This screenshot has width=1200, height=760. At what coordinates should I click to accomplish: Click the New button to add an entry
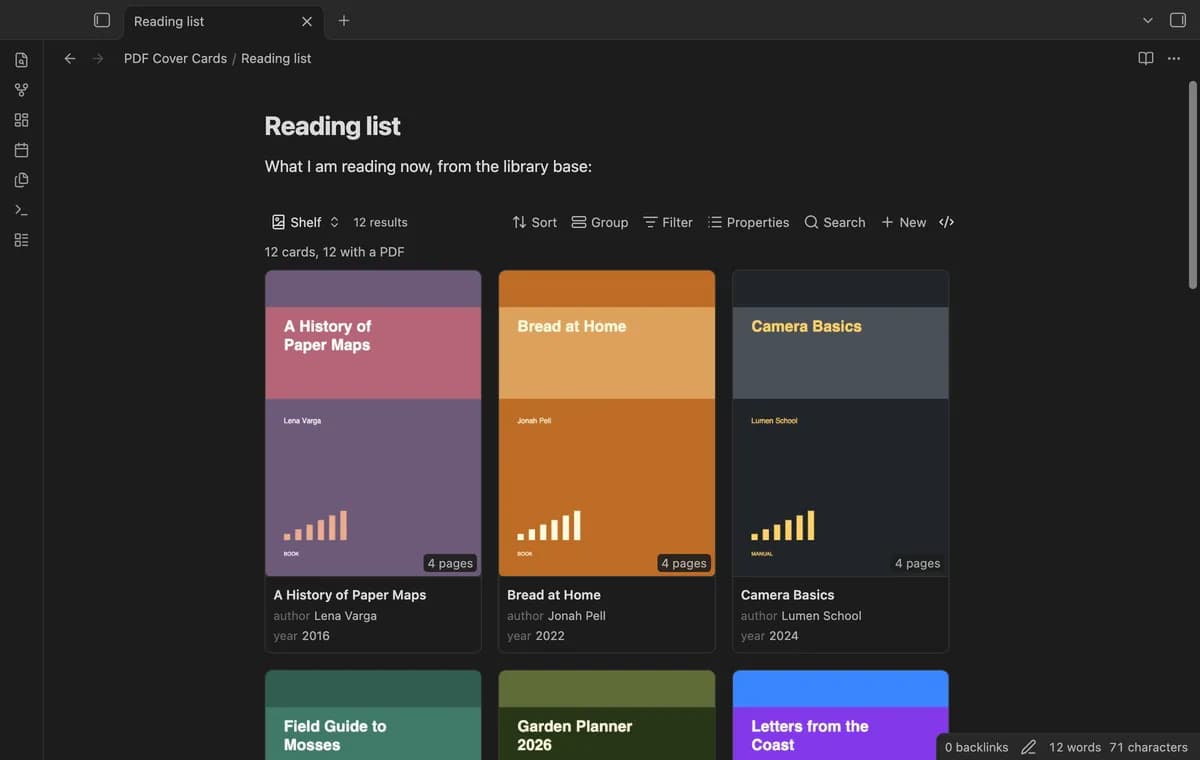click(x=904, y=222)
